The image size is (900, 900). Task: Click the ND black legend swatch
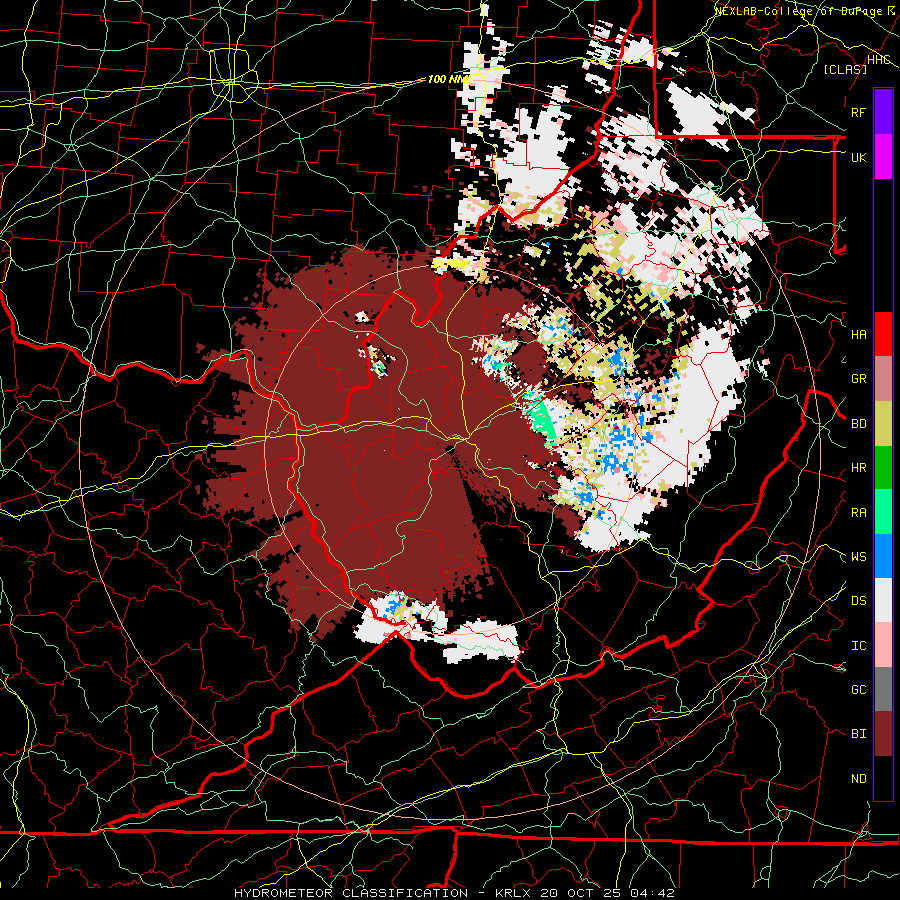883,778
